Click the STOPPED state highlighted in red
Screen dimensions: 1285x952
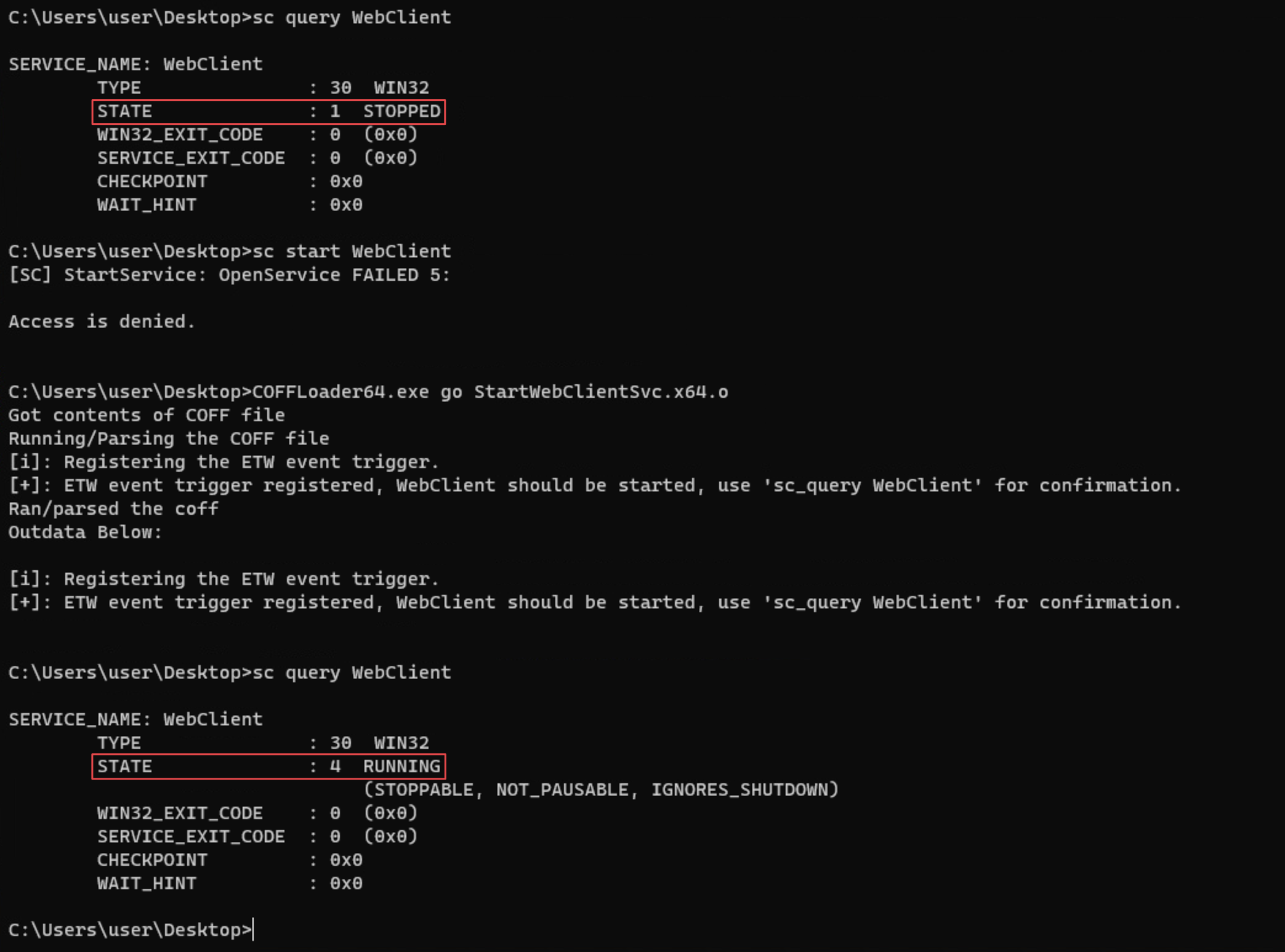(401, 111)
